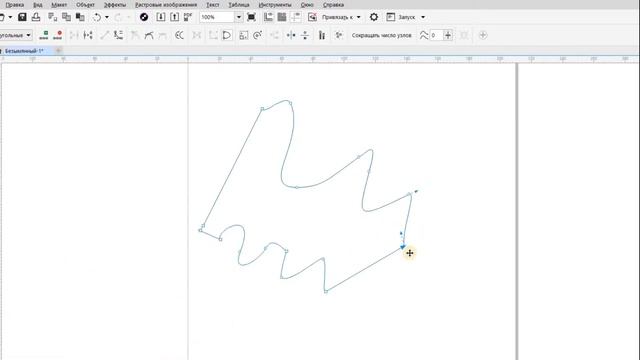Click the red Delete nodes icon
640x360 pixels.
(58, 35)
